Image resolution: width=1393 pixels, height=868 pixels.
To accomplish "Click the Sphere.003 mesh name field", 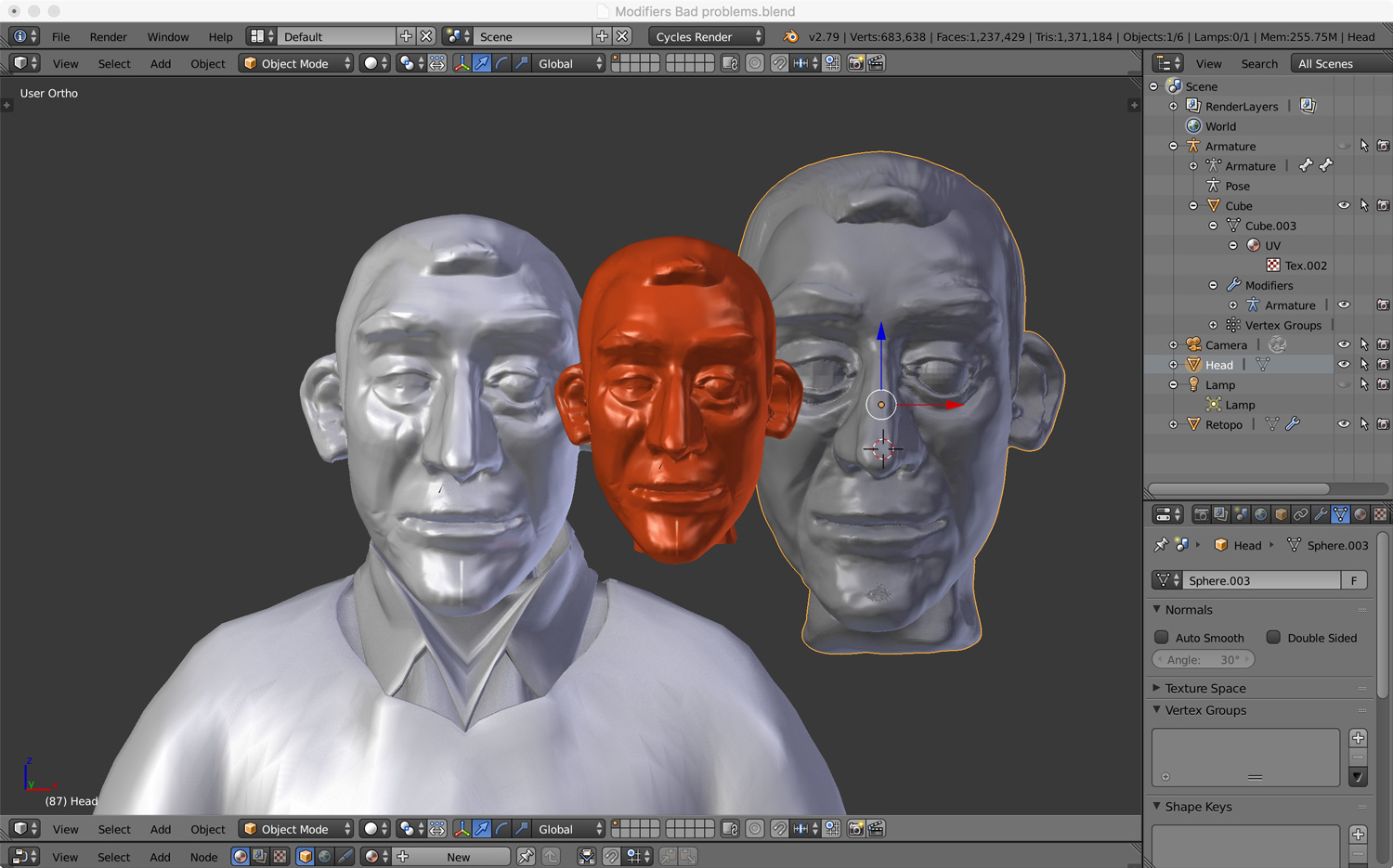I will [x=1260, y=580].
